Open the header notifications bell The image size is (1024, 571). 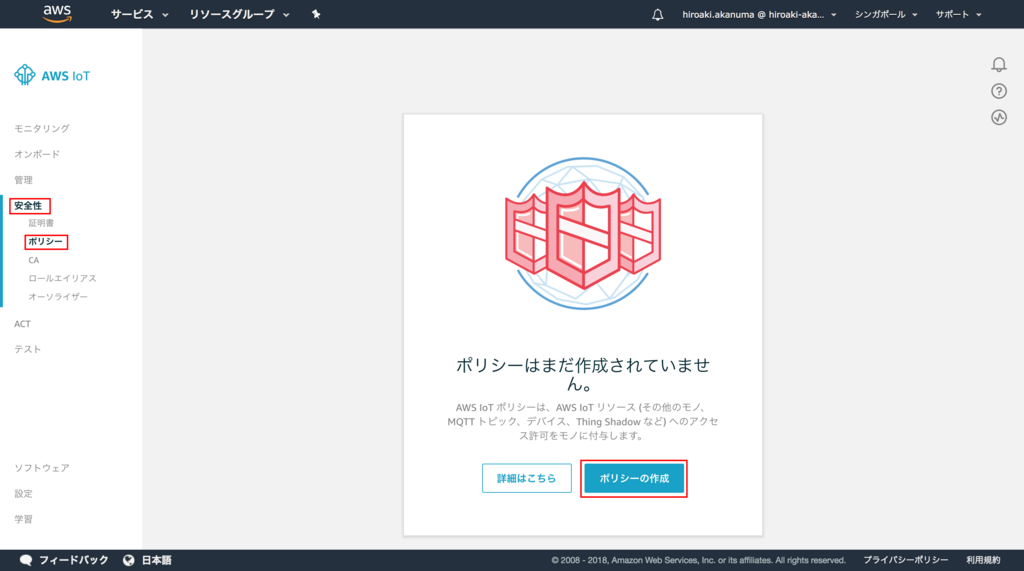[x=658, y=14]
